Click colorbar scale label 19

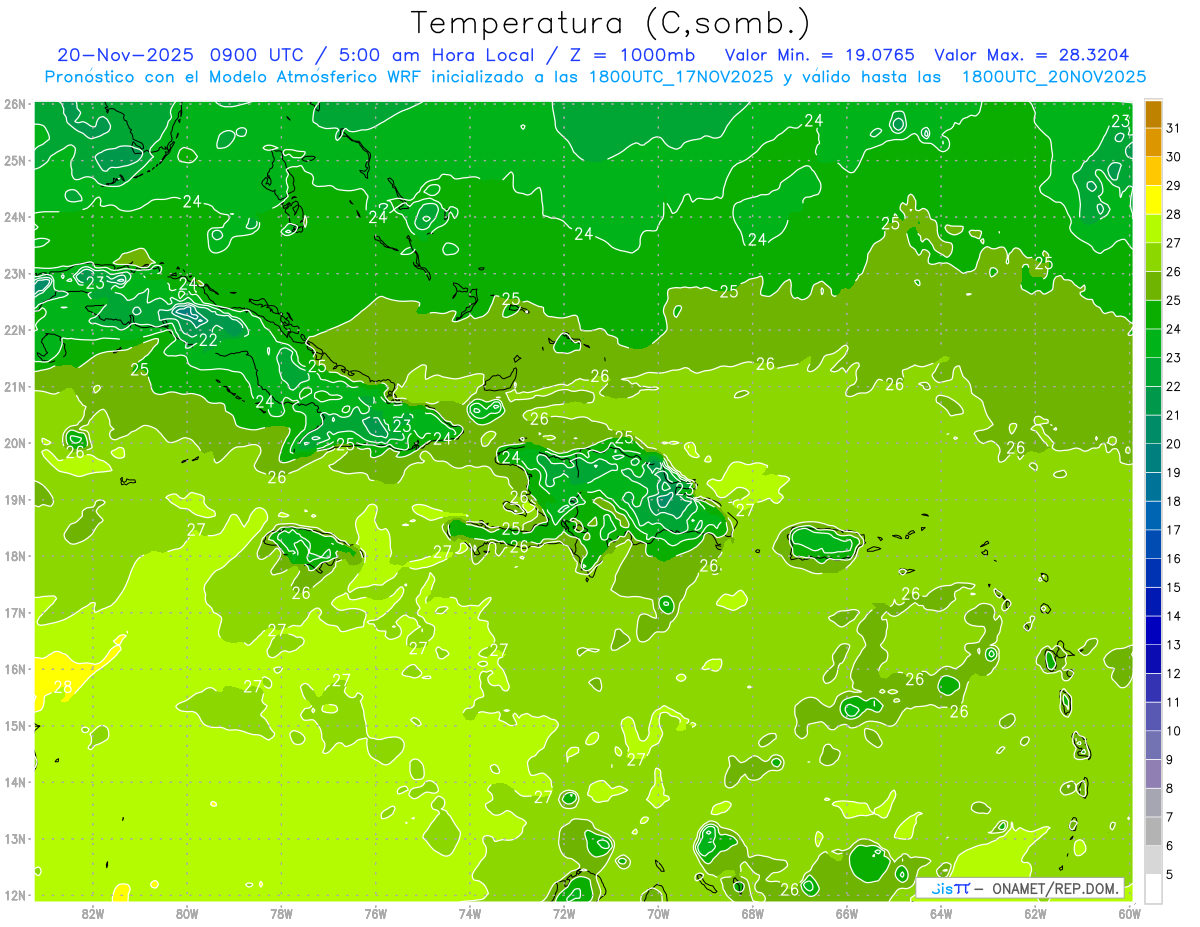coord(1174,473)
